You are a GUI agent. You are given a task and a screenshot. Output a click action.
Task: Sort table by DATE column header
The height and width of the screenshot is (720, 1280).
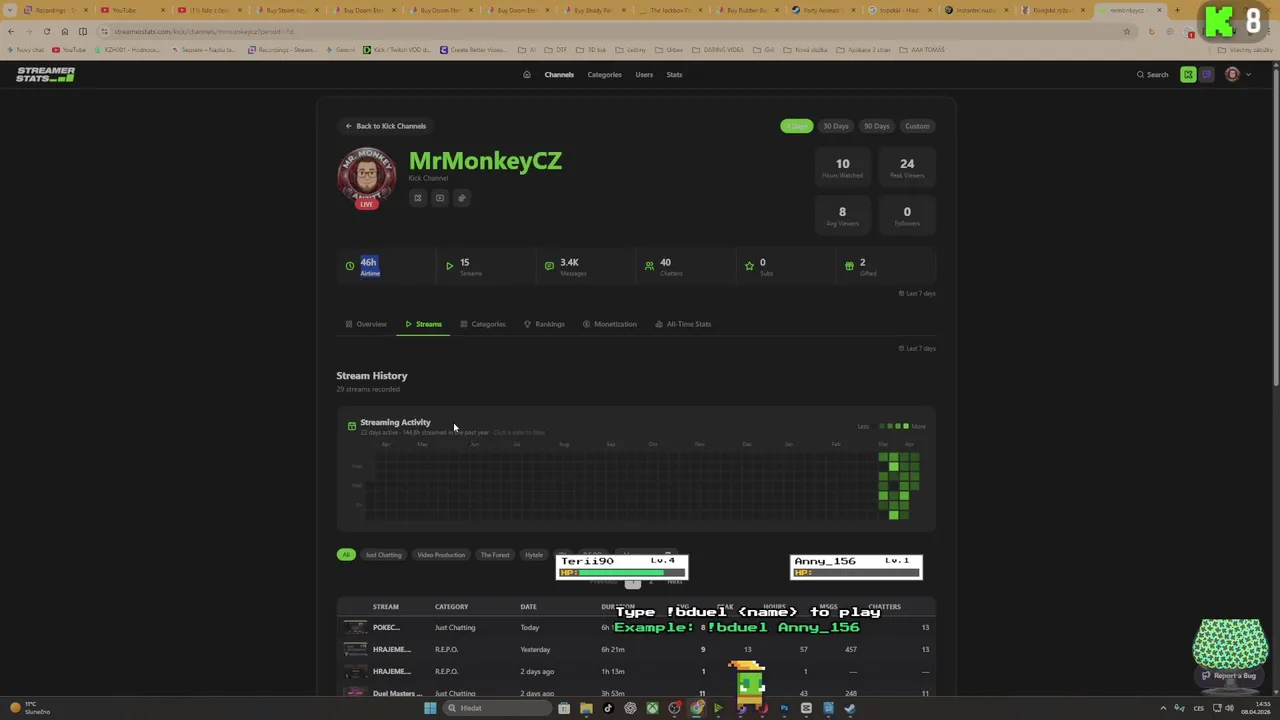(x=528, y=607)
